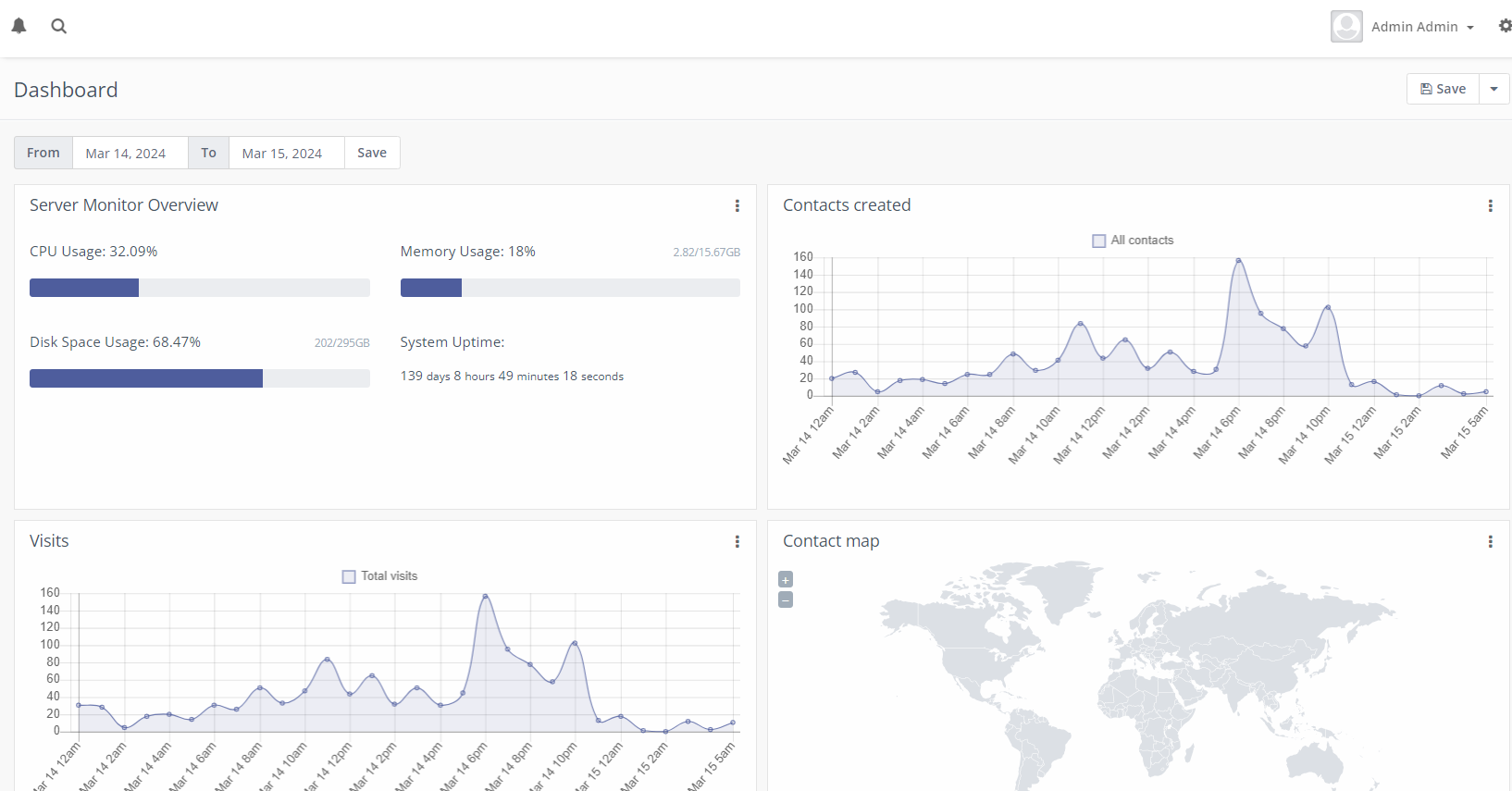Expand the dropdown arrow beside dashboard Save

click(1494, 89)
